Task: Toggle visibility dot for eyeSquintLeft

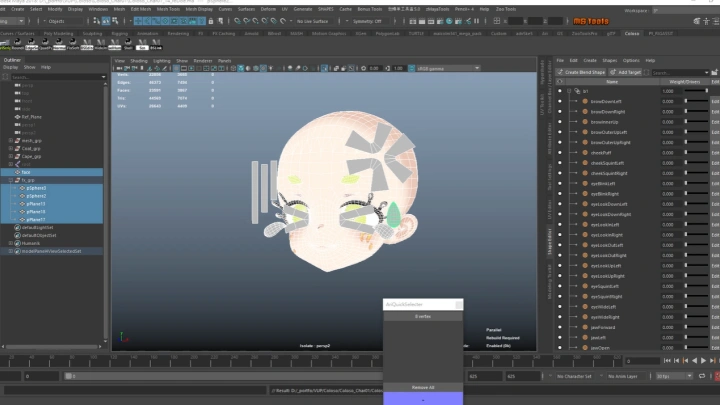Action: [x=560, y=286]
